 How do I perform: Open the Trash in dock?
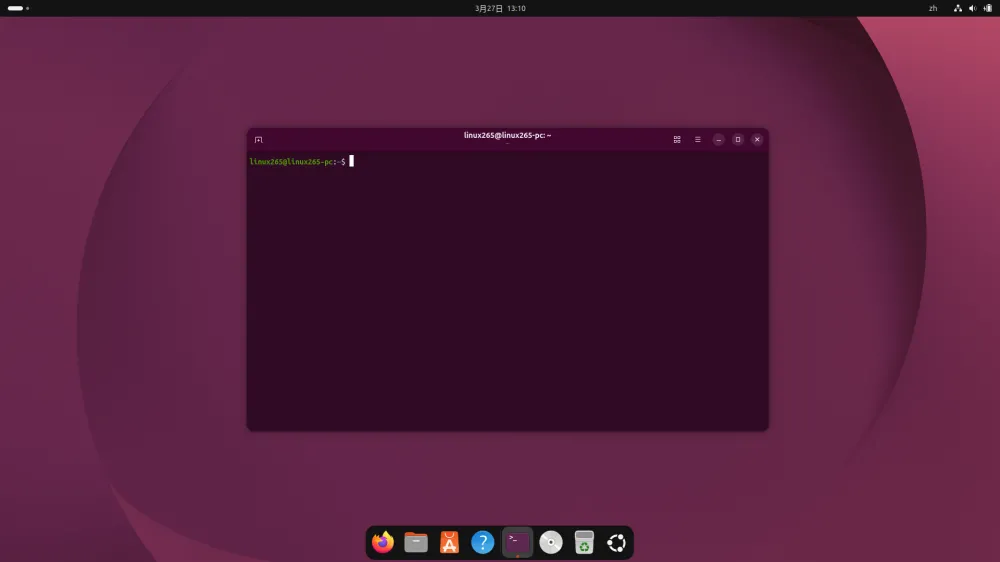pyautogui.click(x=584, y=542)
